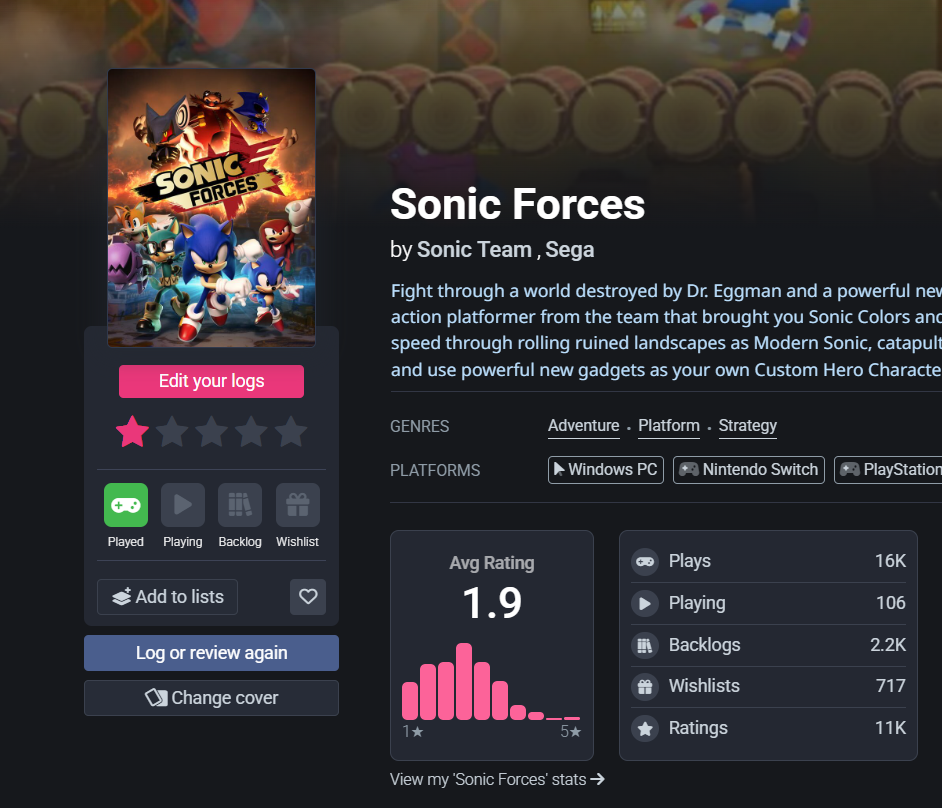The image size is (942, 808).
Task: Rate the game three stars
Action: point(211,432)
